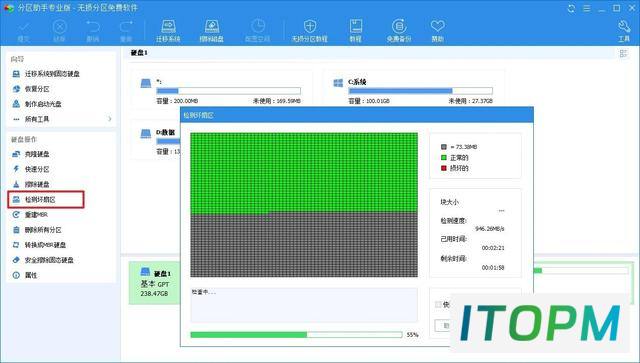Open the shield-shaped partition tutorial icon
This screenshot has height=363, width=640.
(309, 31)
